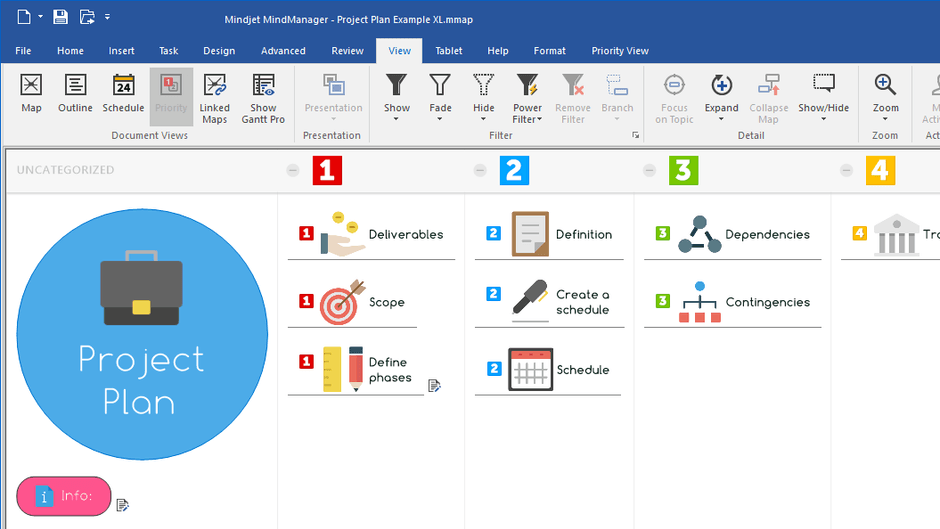Screen dimensions: 940x529
Task: Switch to Map view
Action: (31, 93)
